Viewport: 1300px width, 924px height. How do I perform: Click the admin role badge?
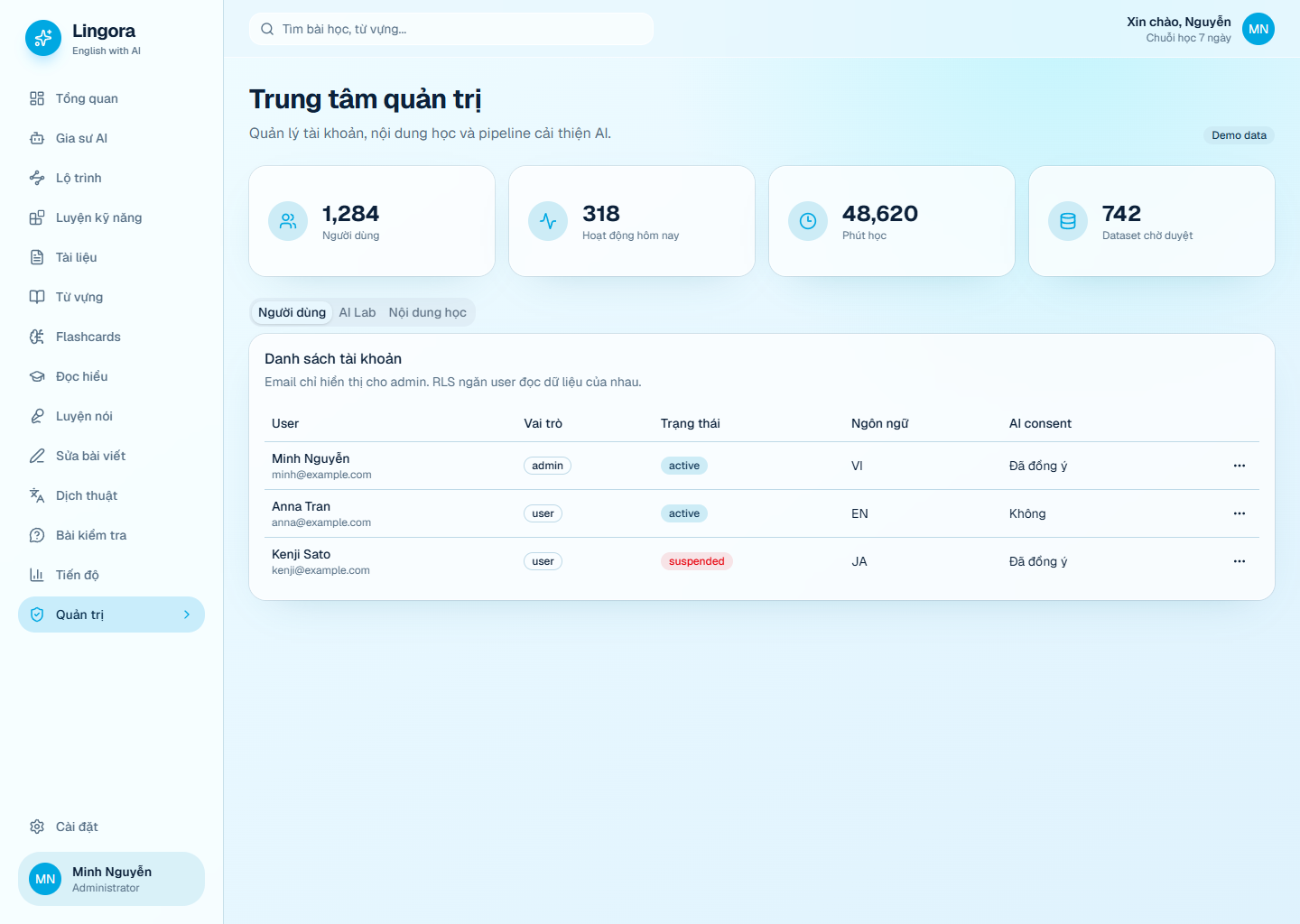[x=547, y=466]
